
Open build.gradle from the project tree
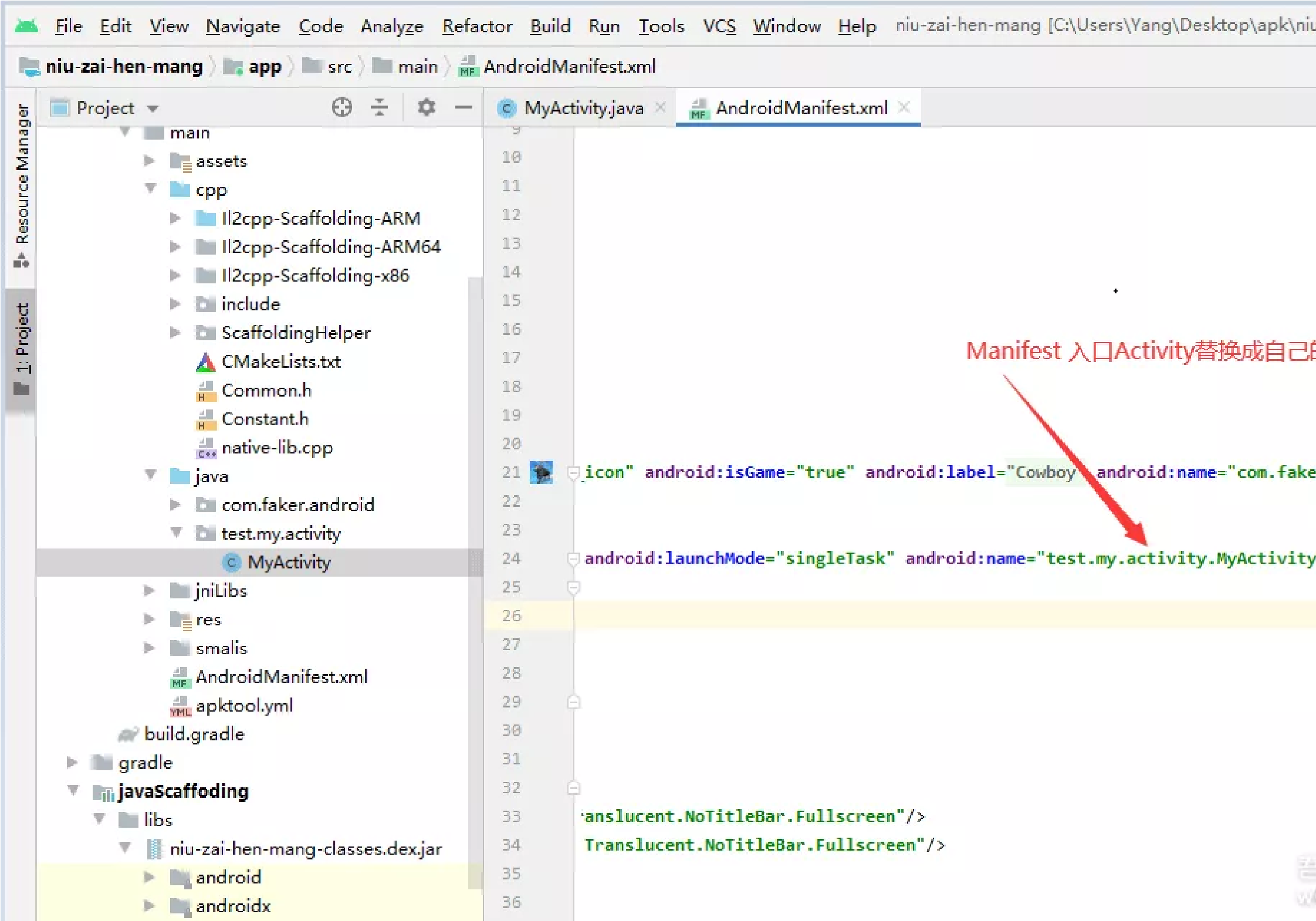tap(194, 734)
